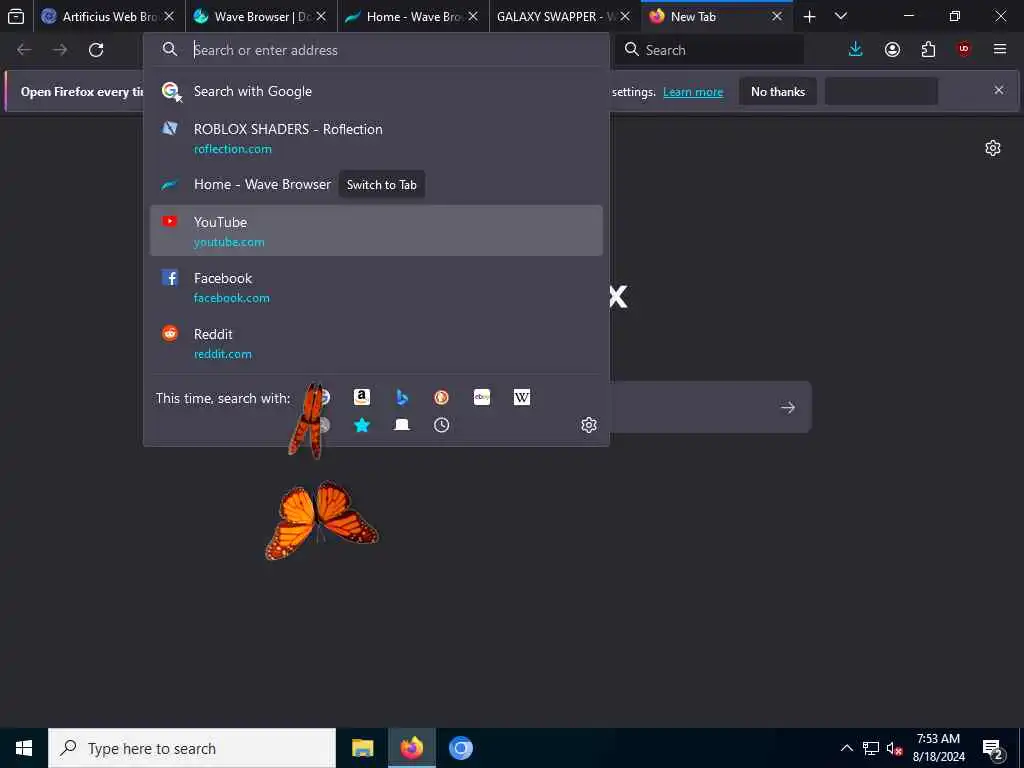
Task: Expand the list all tabs chevron
Action: click(x=841, y=16)
